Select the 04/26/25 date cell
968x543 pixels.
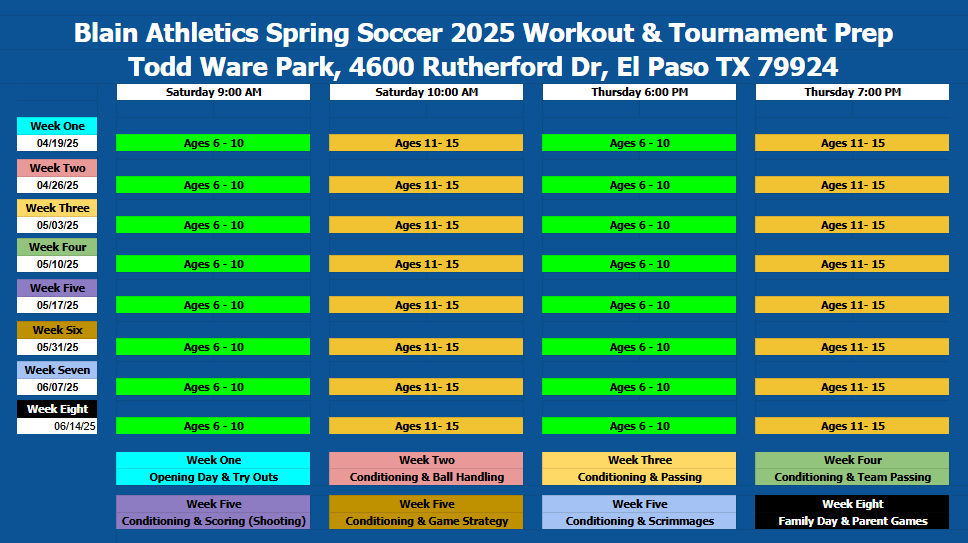[57, 185]
